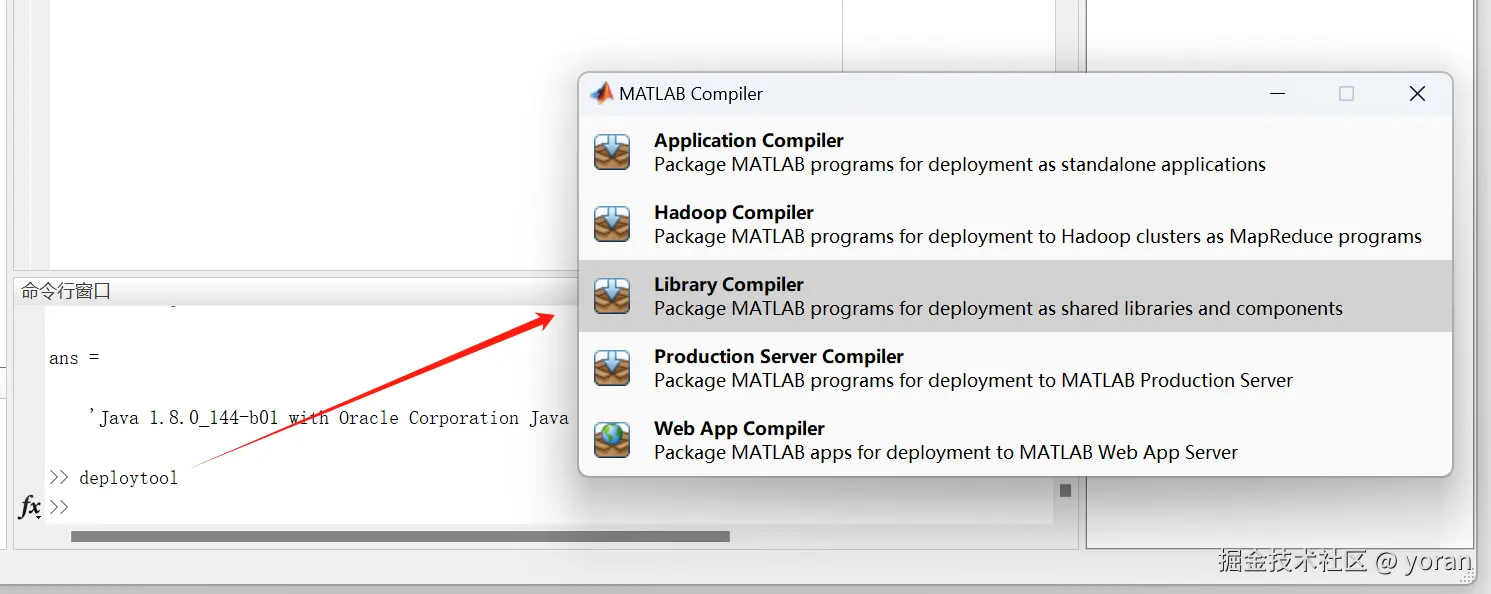Click the 命令行窗口 panel title
The height and width of the screenshot is (594, 1491).
[66, 291]
